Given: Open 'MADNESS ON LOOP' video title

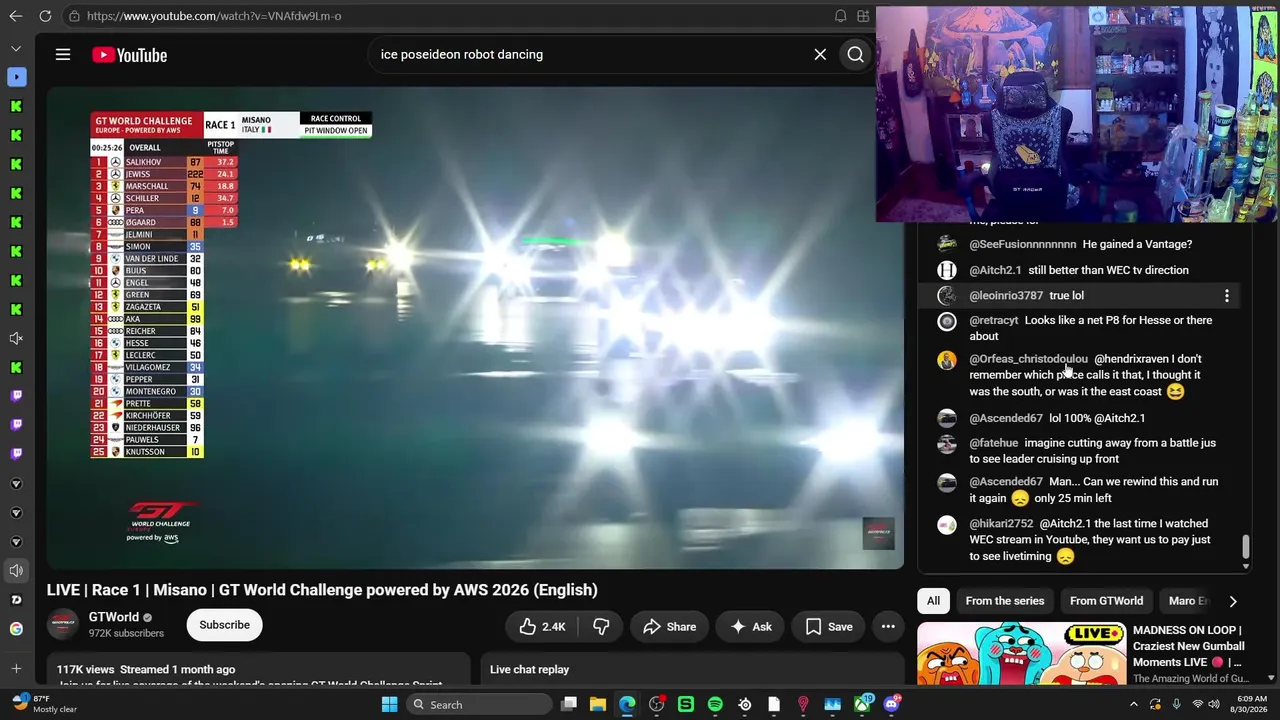Looking at the screenshot, I should click(x=1187, y=646).
